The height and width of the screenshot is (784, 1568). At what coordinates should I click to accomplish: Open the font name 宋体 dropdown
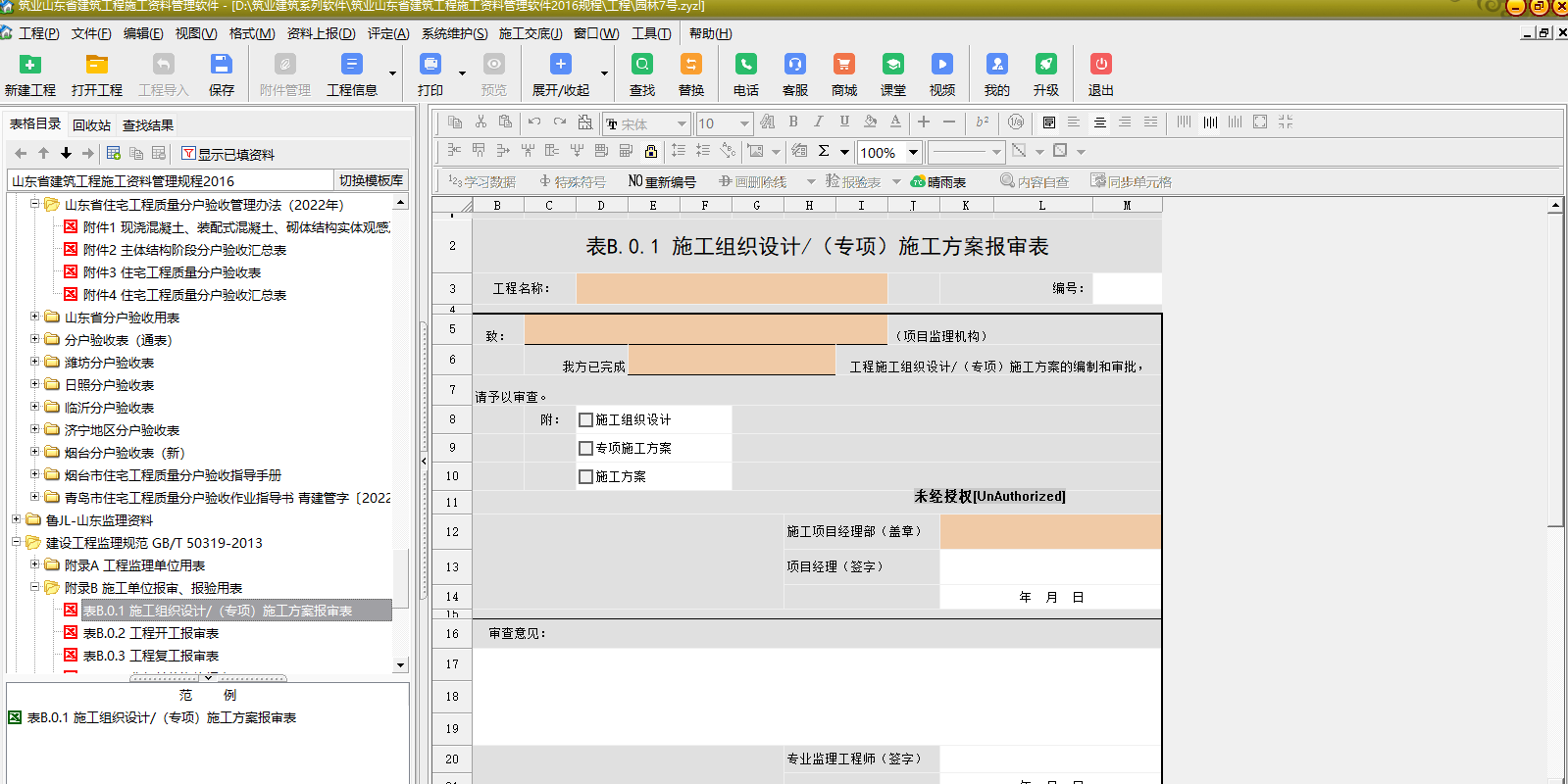click(x=682, y=123)
